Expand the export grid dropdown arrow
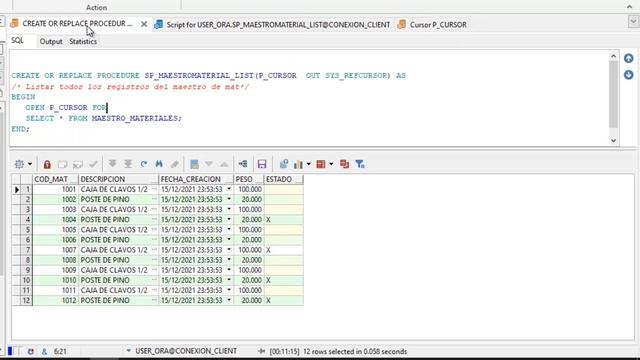Viewport: 640px width, 360px height. tap(331, 164)
